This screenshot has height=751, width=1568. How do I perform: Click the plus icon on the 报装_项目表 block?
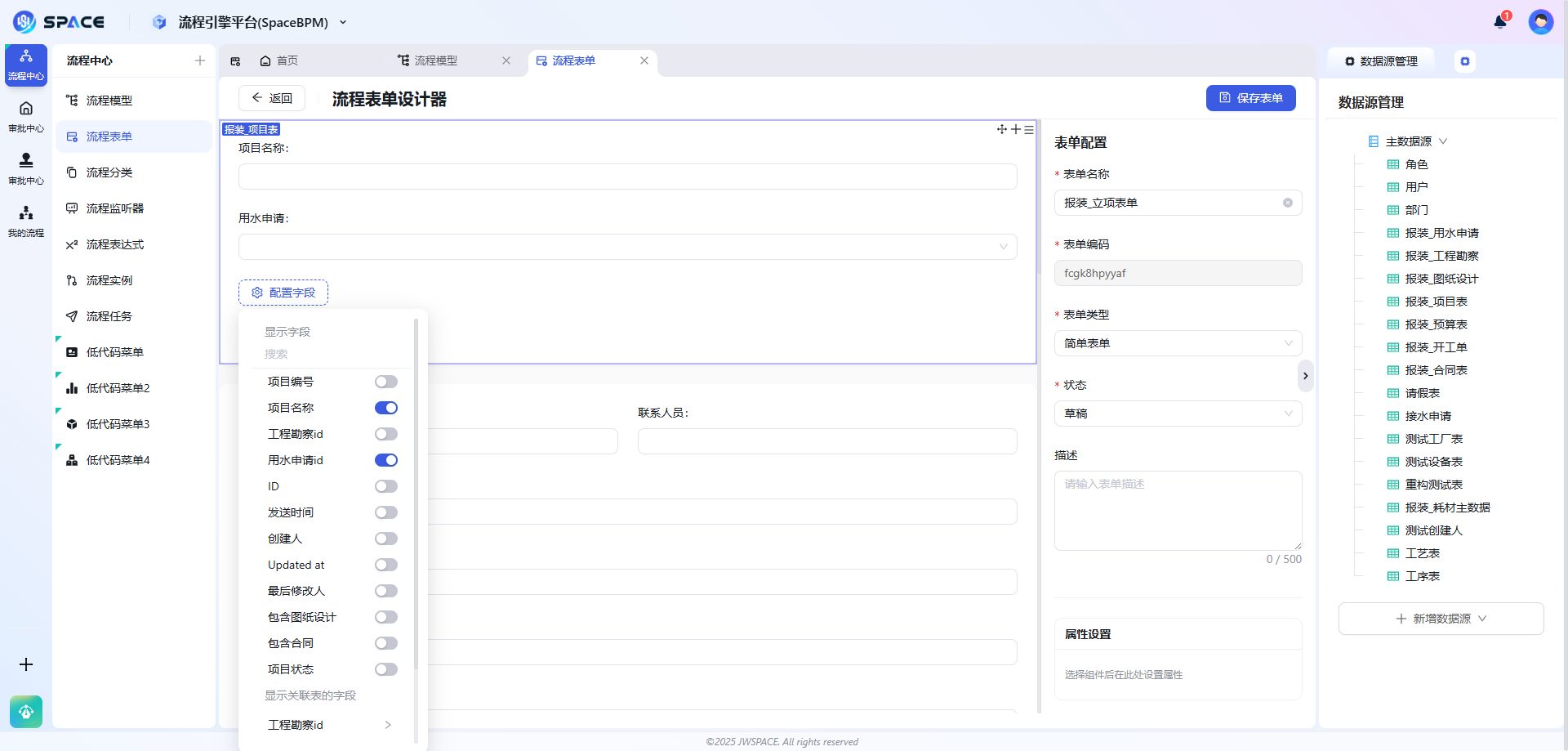[1015, 129]
